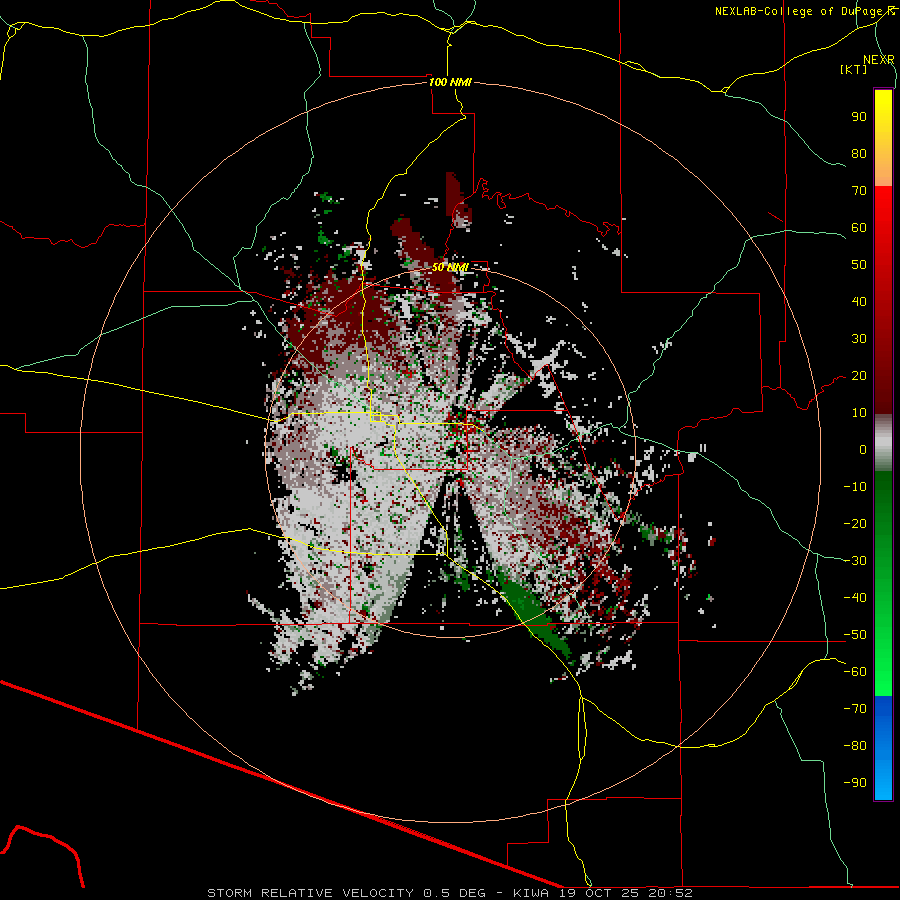
Task: Click the -90 value on velocity scale
Action: (855, 783)
